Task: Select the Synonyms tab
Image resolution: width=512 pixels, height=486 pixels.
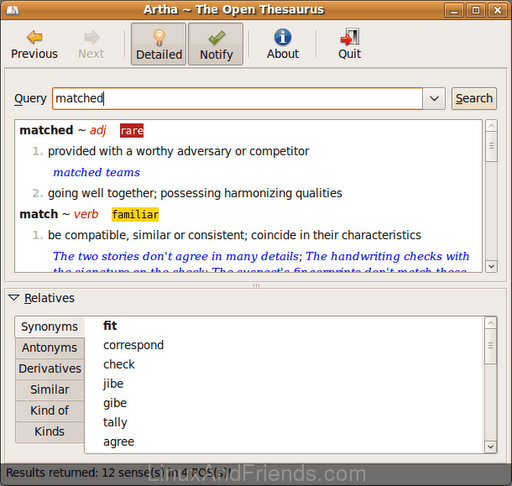Action: coord(49,327)
